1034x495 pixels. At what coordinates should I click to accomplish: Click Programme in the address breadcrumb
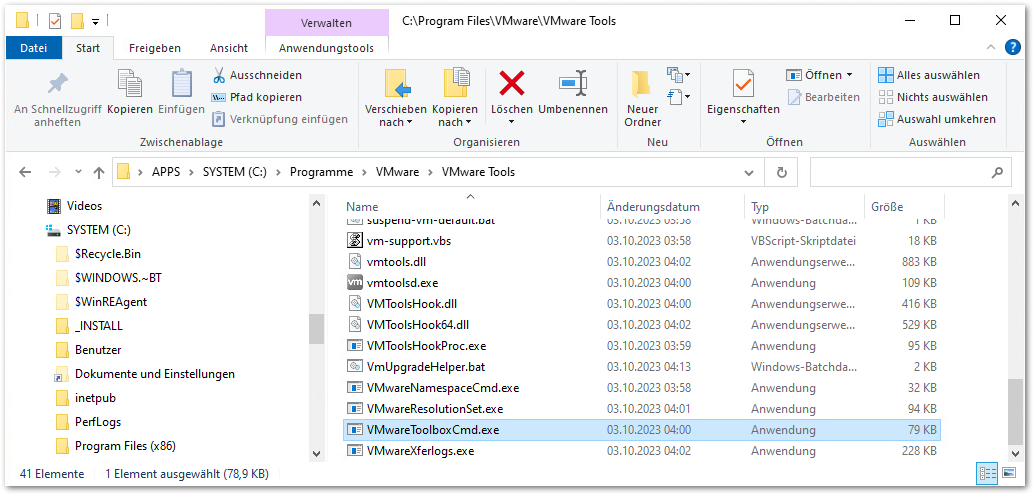point(322,172)
